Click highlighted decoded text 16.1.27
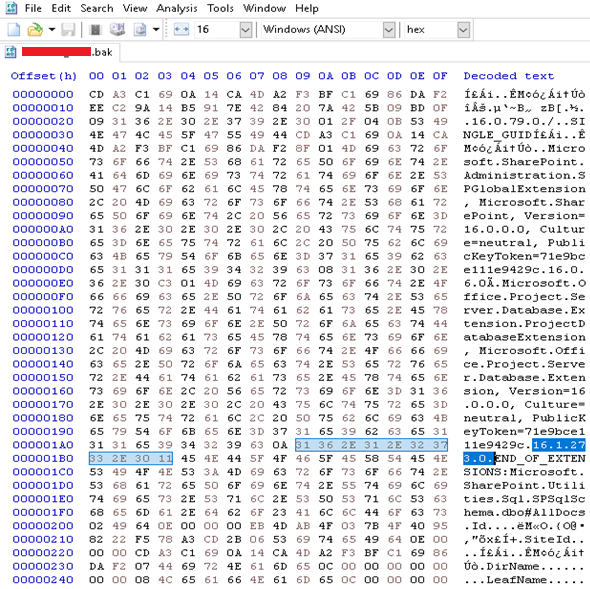Image resolution: width=590 pixels, height=589 pixels. [559, 445]
